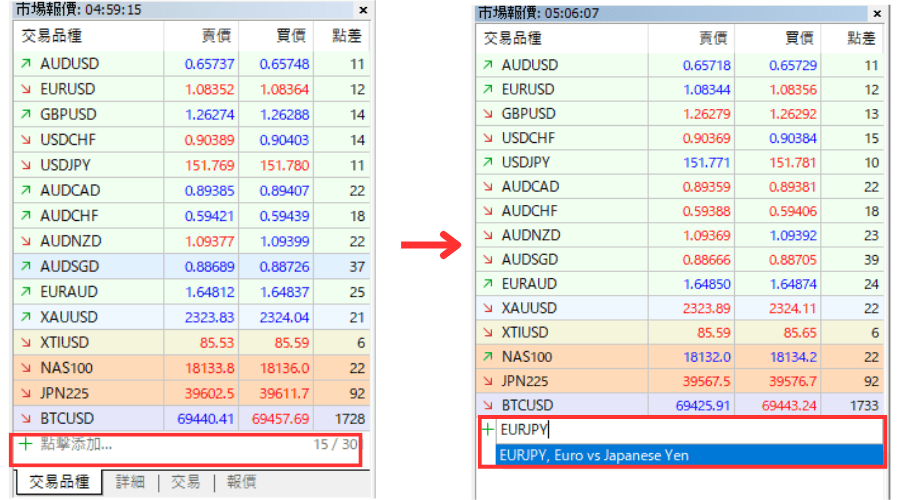
Task: Click the down arrow icon of EURUSD priced 1.08352
Action: point(25,89)
